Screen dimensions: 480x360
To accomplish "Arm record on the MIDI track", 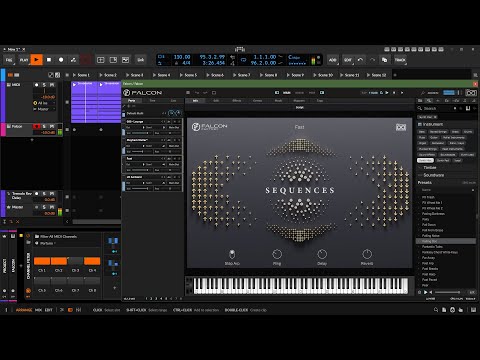I will [36, 85].
